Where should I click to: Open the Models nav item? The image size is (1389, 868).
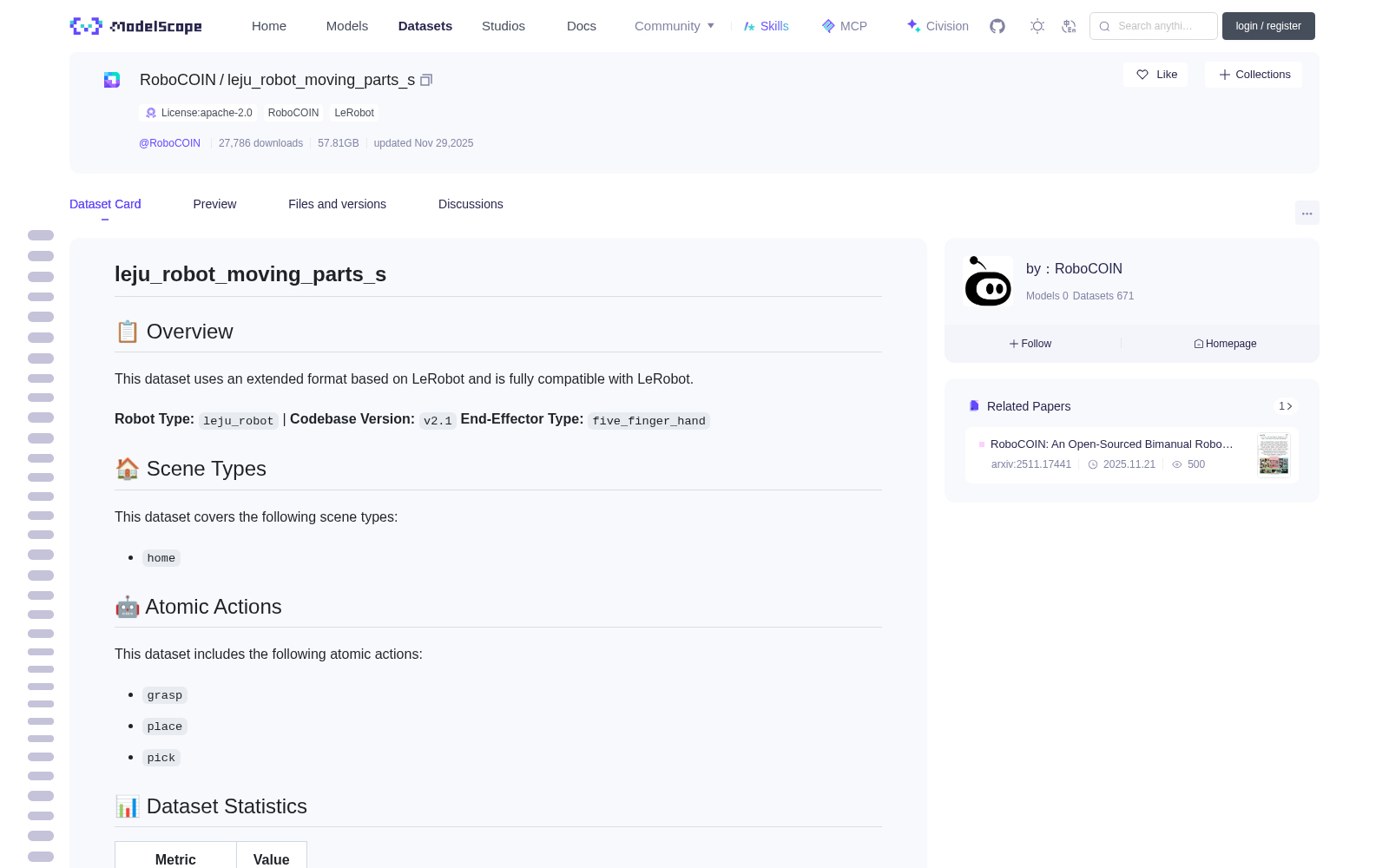(347, 26)
